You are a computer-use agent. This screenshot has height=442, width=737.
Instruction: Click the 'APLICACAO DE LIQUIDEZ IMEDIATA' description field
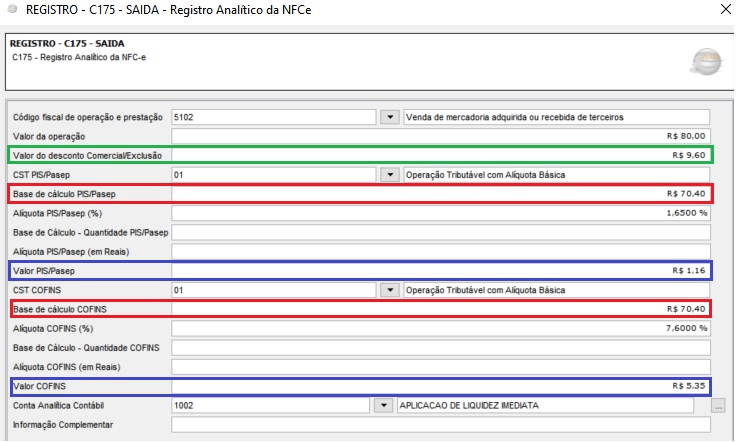pos(545,405)
